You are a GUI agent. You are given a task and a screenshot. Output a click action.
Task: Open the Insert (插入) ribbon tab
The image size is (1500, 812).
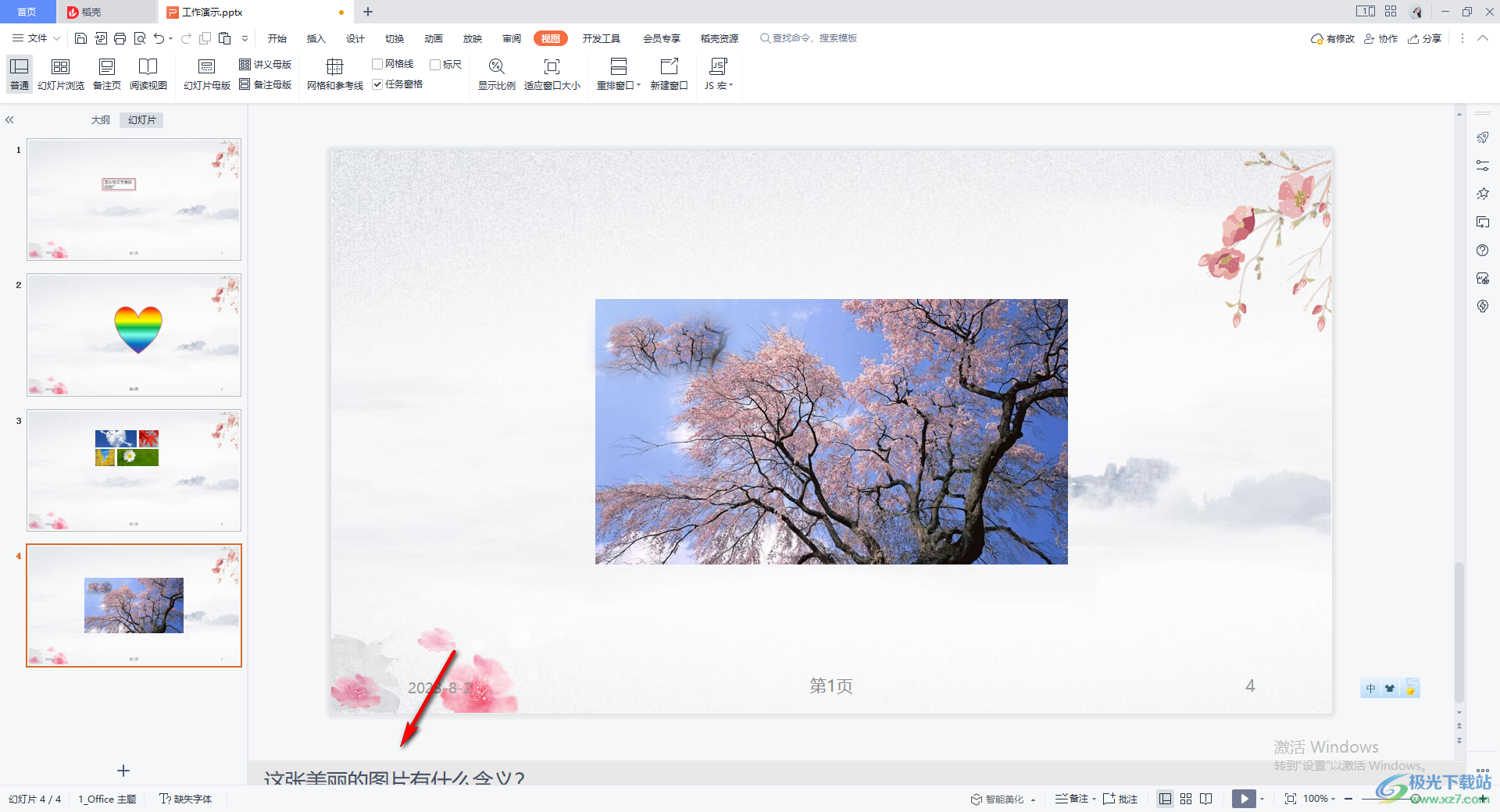pyautogui.click(x=316, y=38)
